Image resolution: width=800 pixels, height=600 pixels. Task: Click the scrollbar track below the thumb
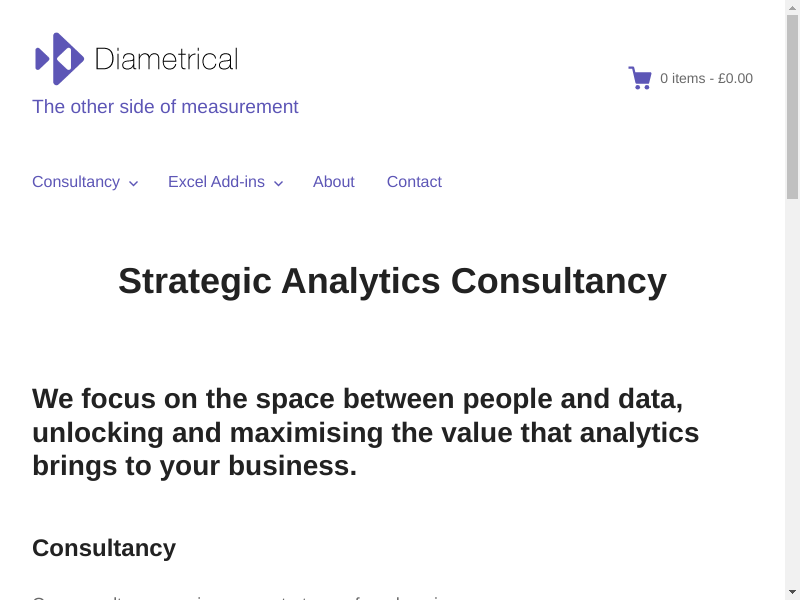(792, 400)
